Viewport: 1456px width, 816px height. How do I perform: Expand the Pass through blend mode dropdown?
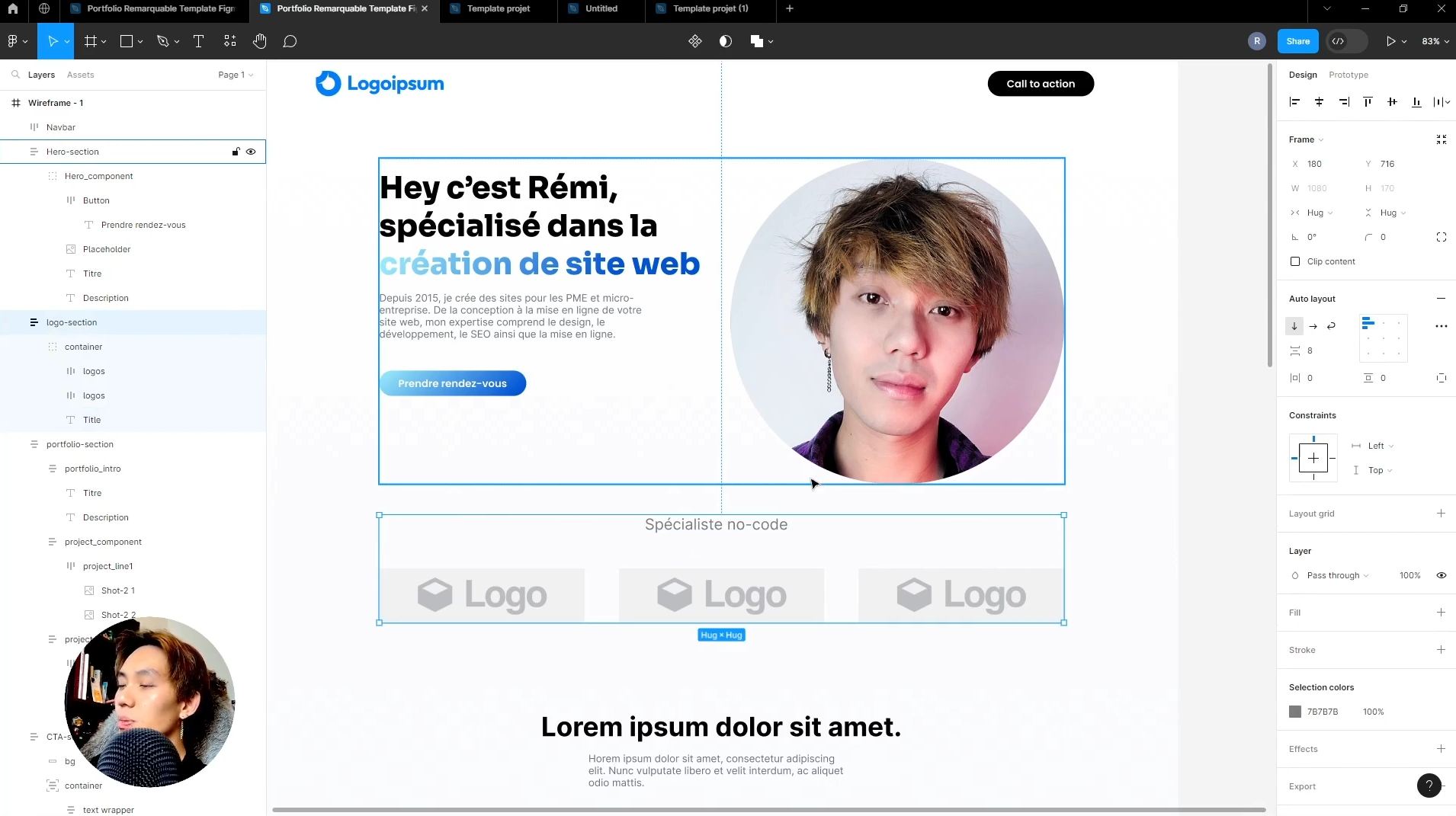click(x=1337, y=575)
